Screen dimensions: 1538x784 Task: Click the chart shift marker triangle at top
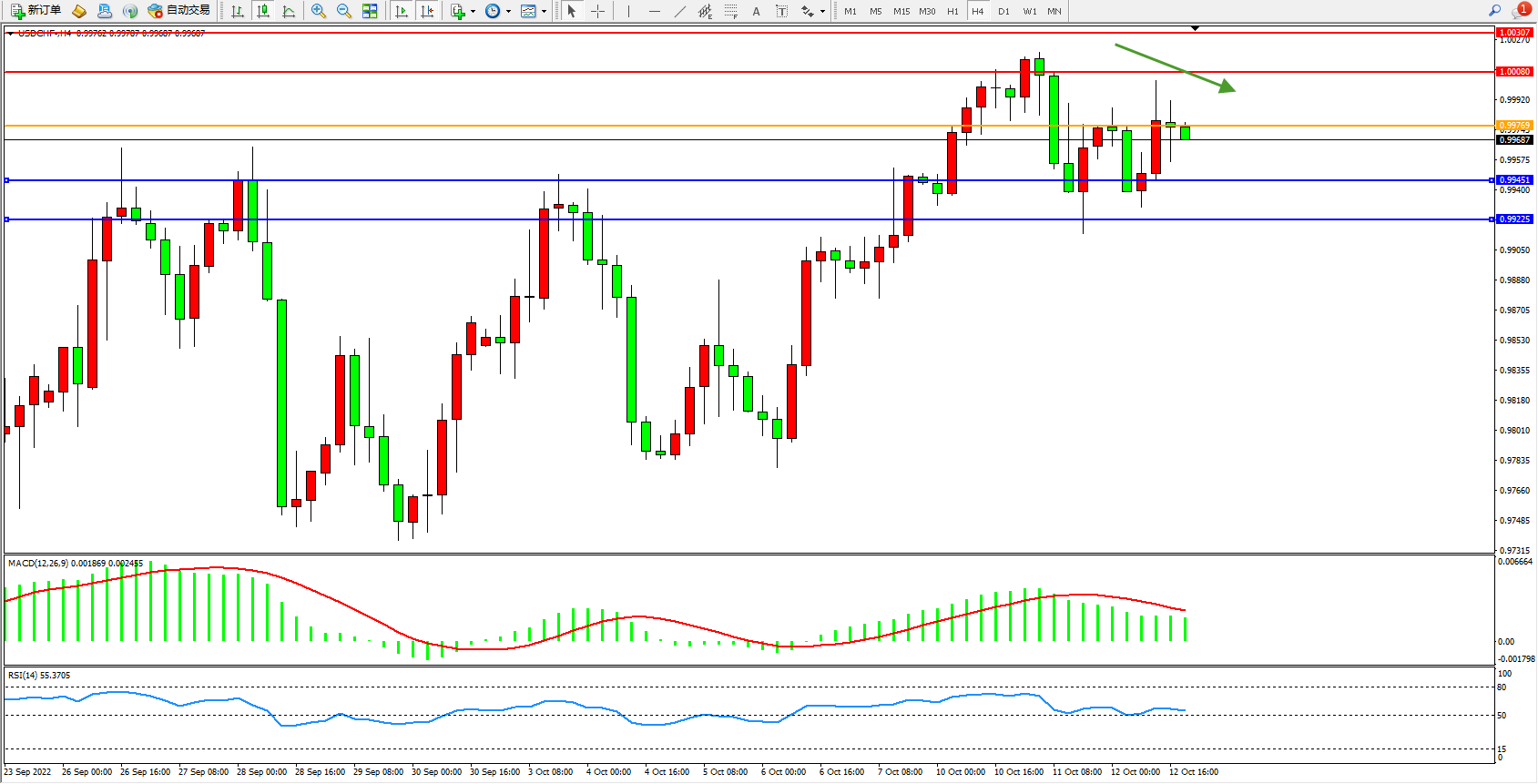(x=1195, y=28)
